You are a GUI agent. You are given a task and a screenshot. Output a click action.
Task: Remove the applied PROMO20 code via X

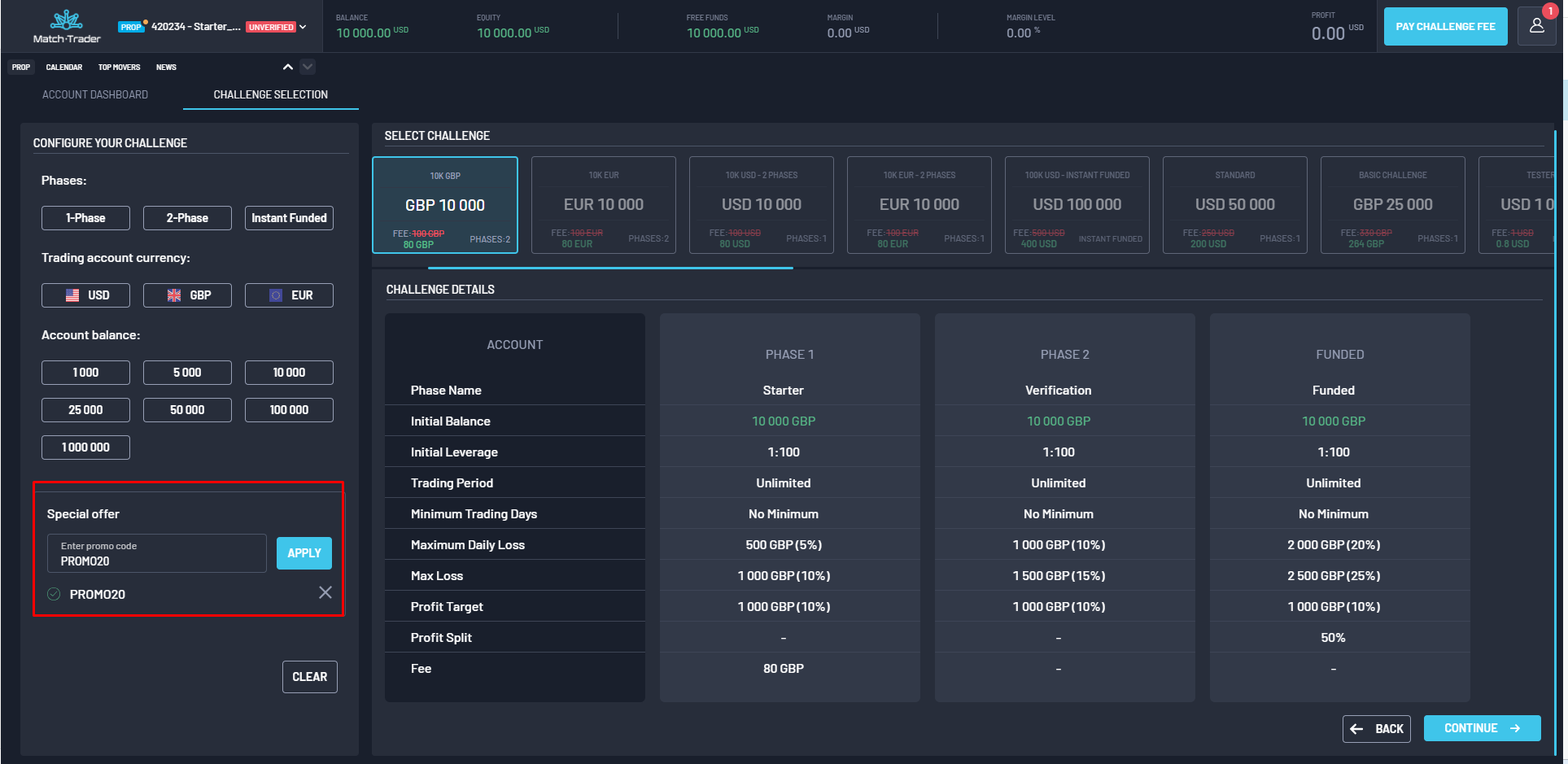(325, 592)
